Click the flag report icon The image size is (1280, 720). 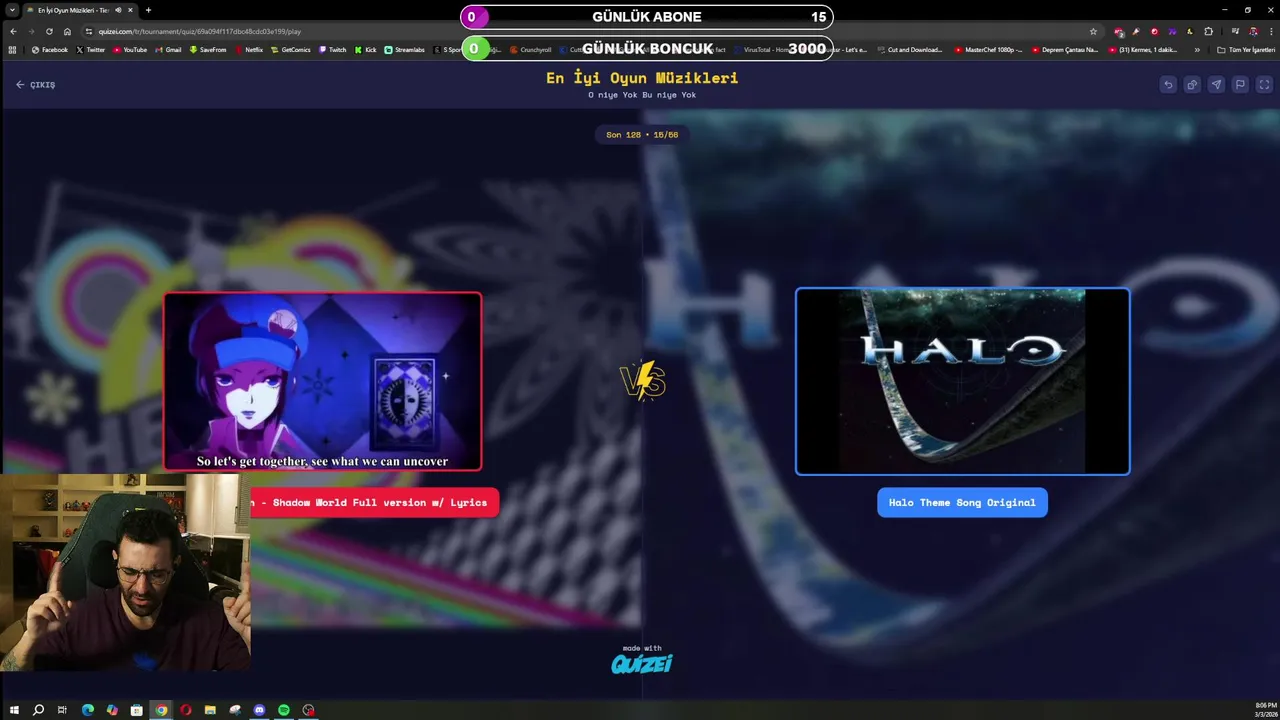[x=1240, y=85]
